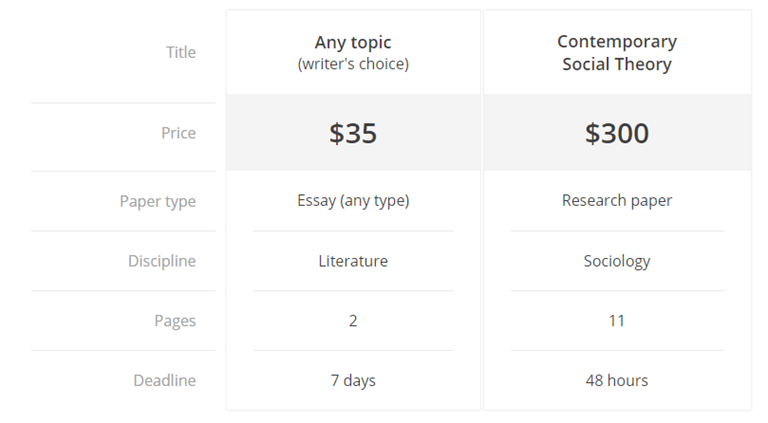This screenshot has height=423, width=768.
Task: Open the "Contemporary Social Theory" title
Action: [617, 53]
